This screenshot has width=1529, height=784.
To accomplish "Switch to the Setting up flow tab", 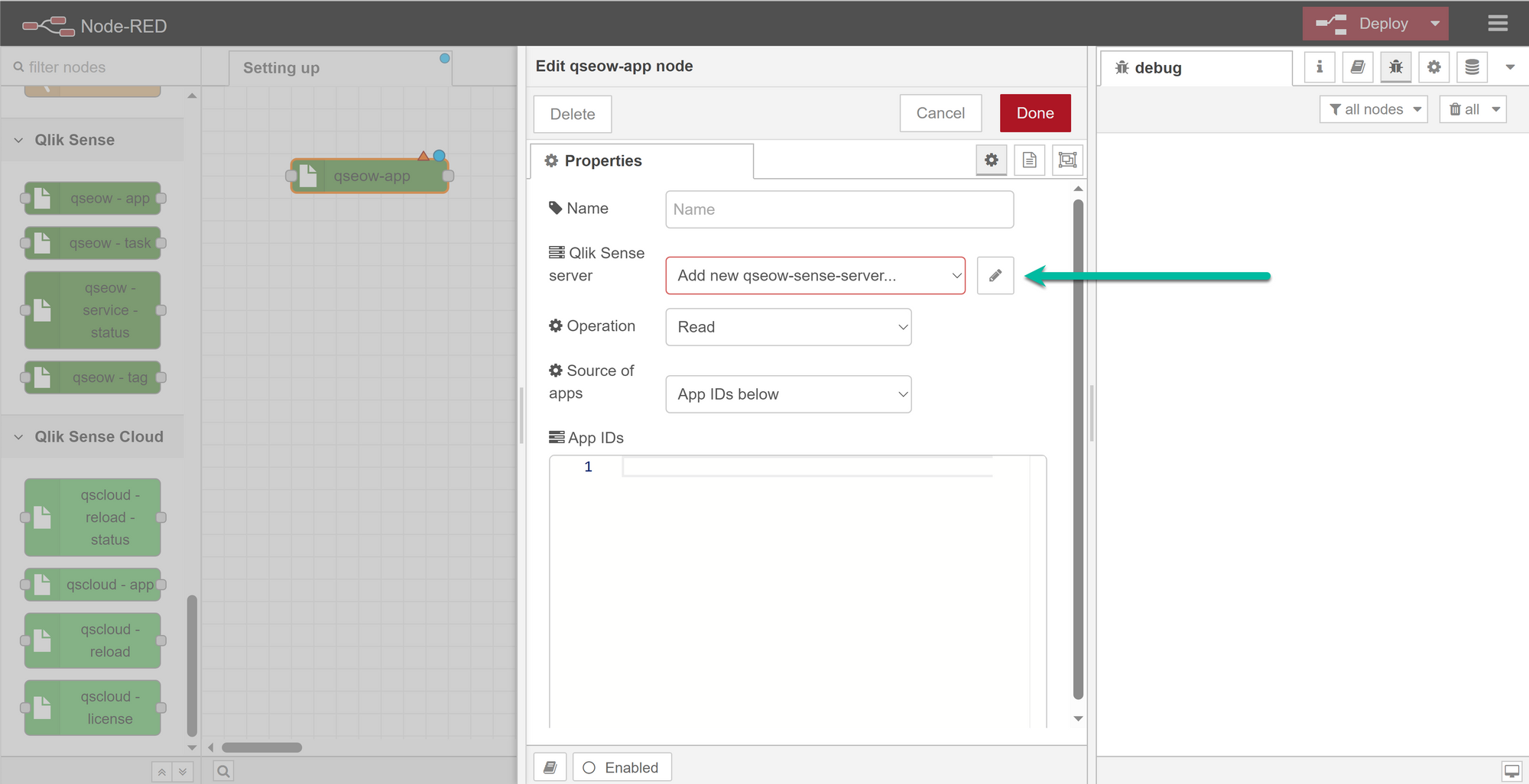I will pyautogui.click(x=339, y=67).
